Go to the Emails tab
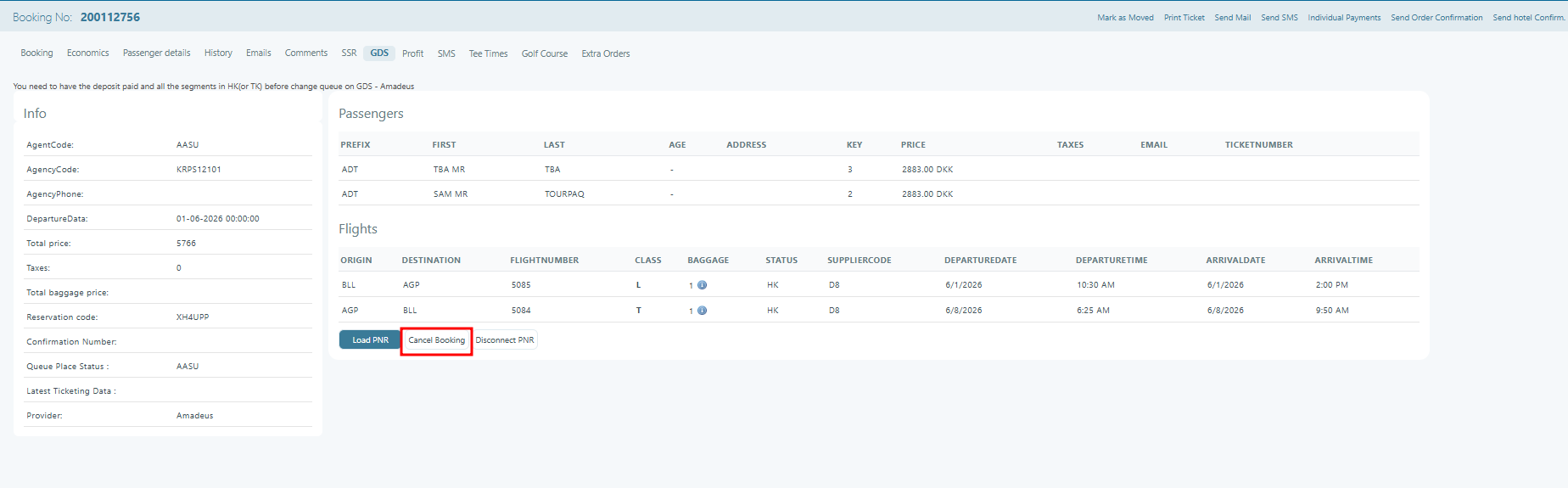 [258, 53]
